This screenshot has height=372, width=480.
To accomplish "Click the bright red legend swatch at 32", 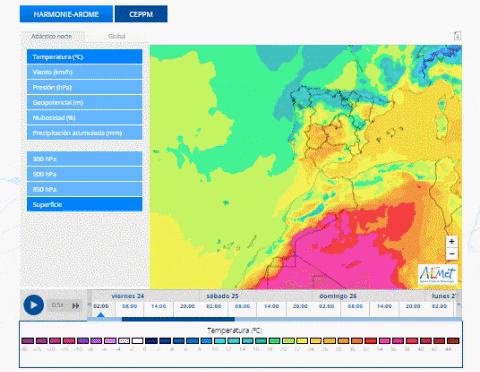I will (x=371, y=341).
